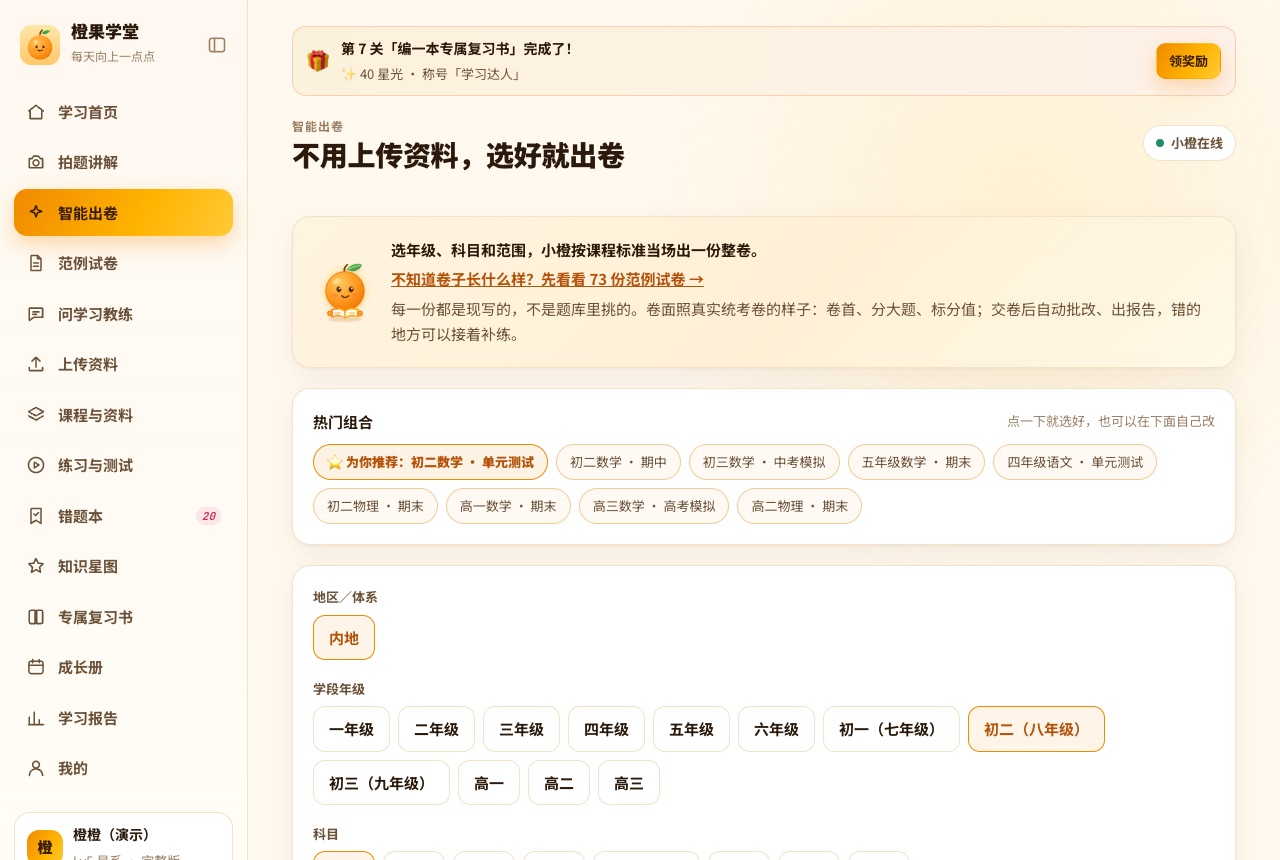
Task: Click the 学习首页 home icon
Action: pyautogui.click(x=36, y=112)
